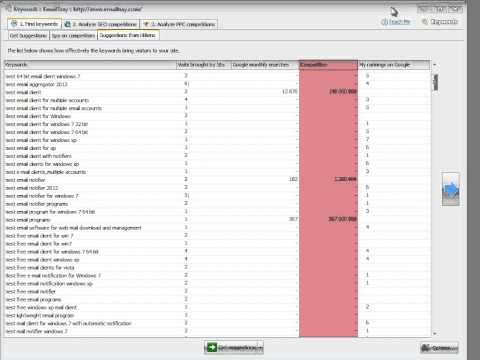This screenshot has height=360, width=480.
Task: Select row 'best free email notification windows xp'
Action: pyautogui.click(x=217, y=284)
